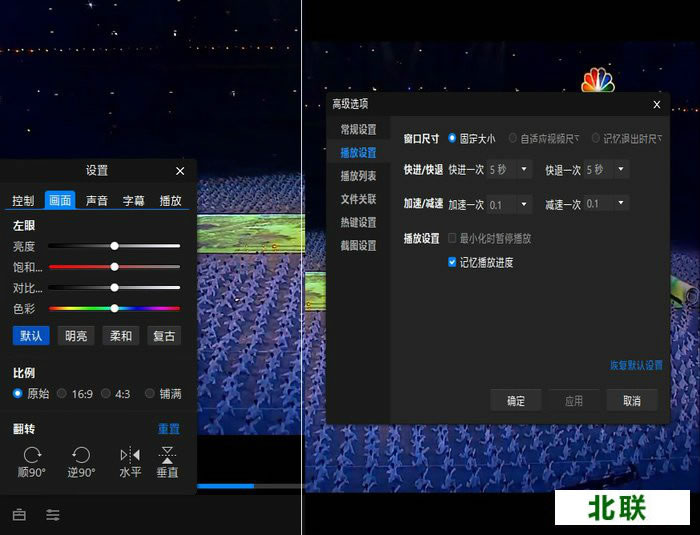This screenshot has height=535, width=700.
Task: Flip video horizontally with 水平 icon
Action: pyautogui.click(x=130, y=455)
